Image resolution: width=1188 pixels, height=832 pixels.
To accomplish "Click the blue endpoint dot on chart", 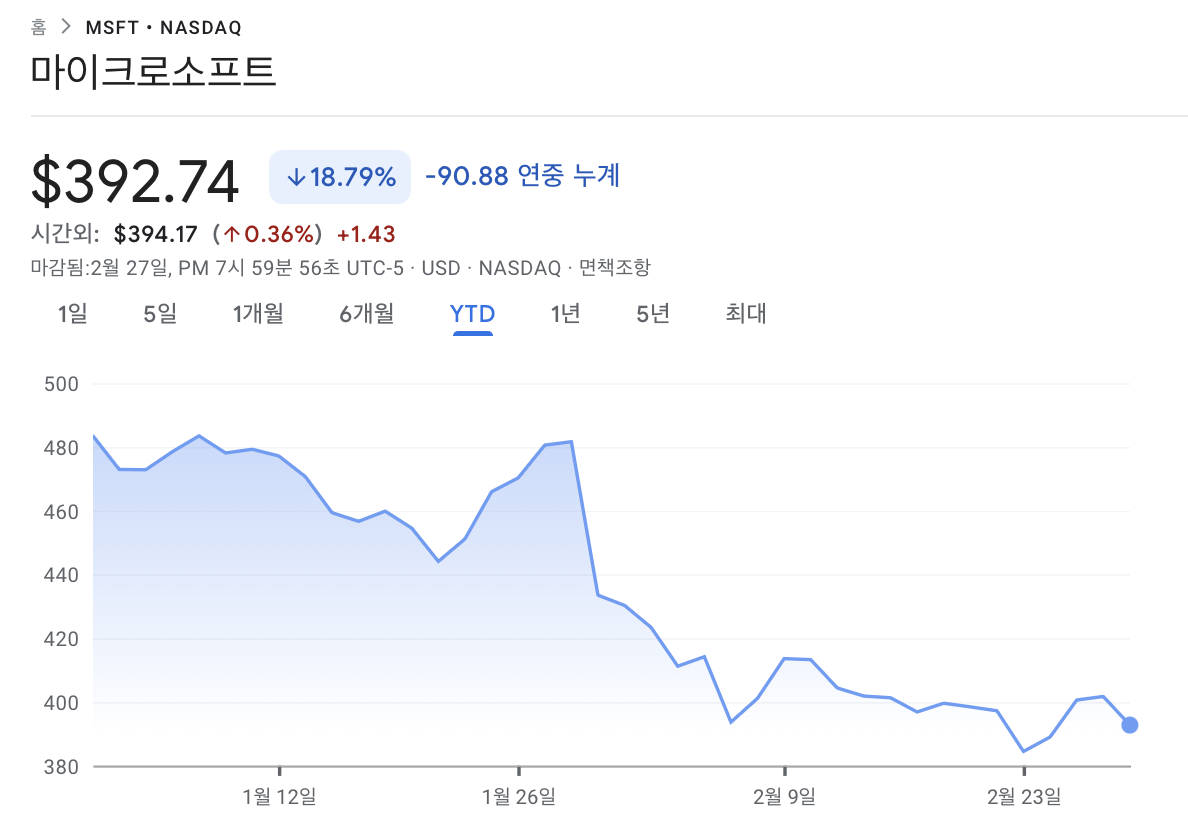I will pyautogui.click(x=1129, y=725).
